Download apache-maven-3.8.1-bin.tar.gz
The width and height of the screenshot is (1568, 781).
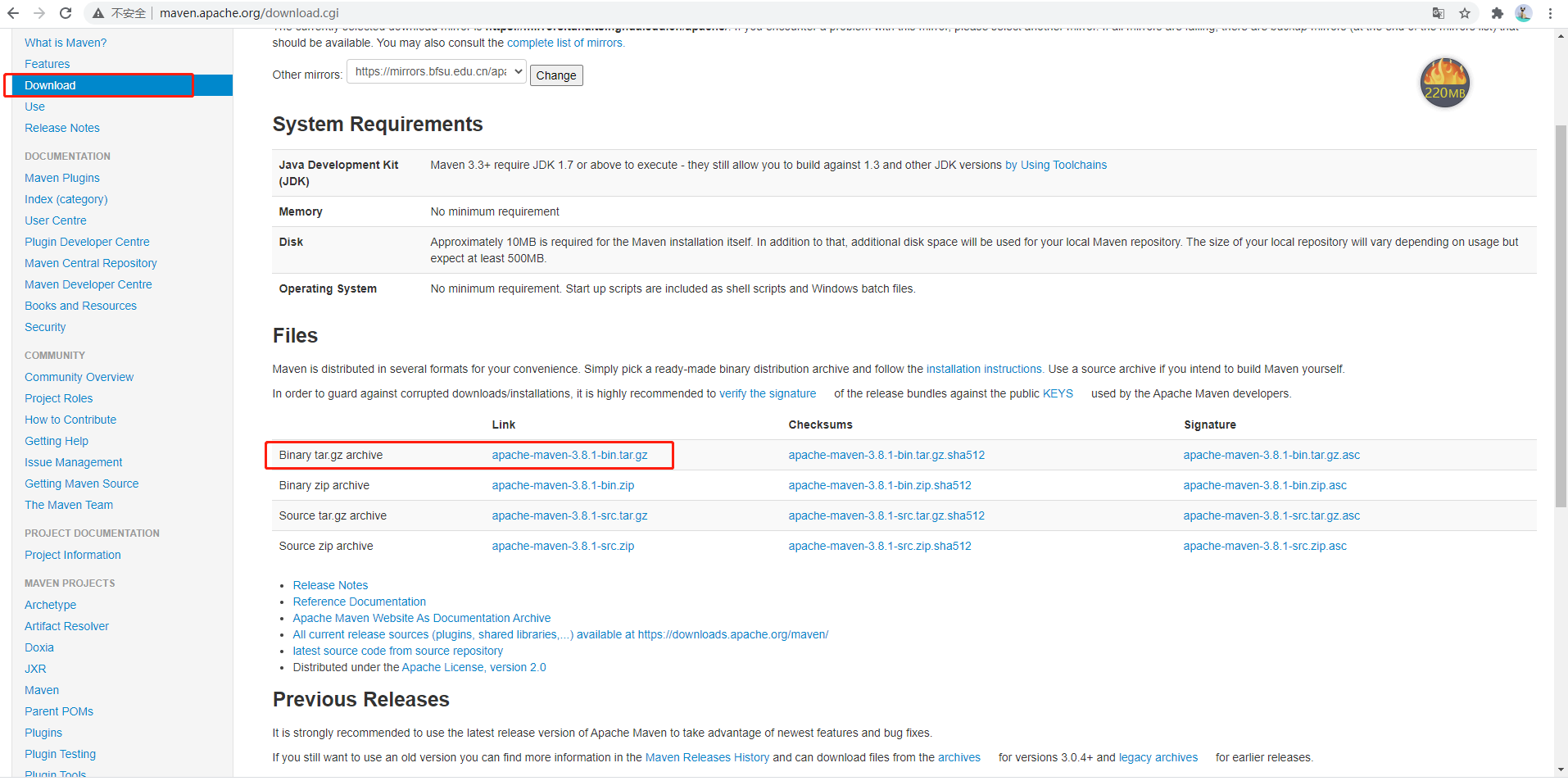click(569, 455)
